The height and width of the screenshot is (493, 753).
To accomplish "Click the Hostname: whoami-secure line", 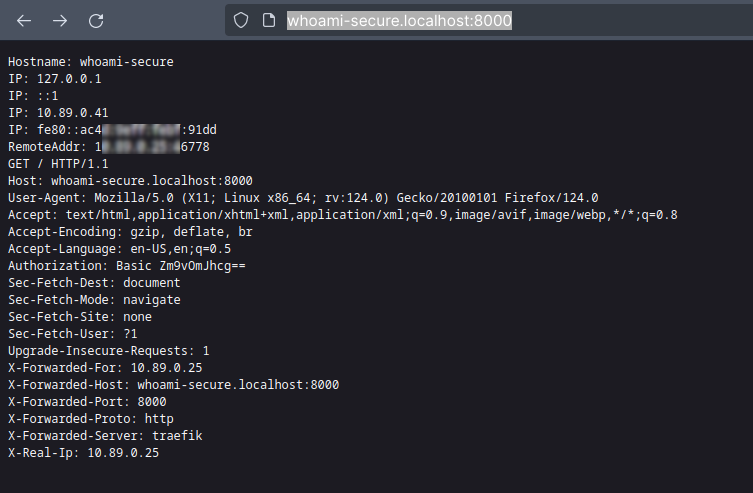I will (x=91, y=62).
